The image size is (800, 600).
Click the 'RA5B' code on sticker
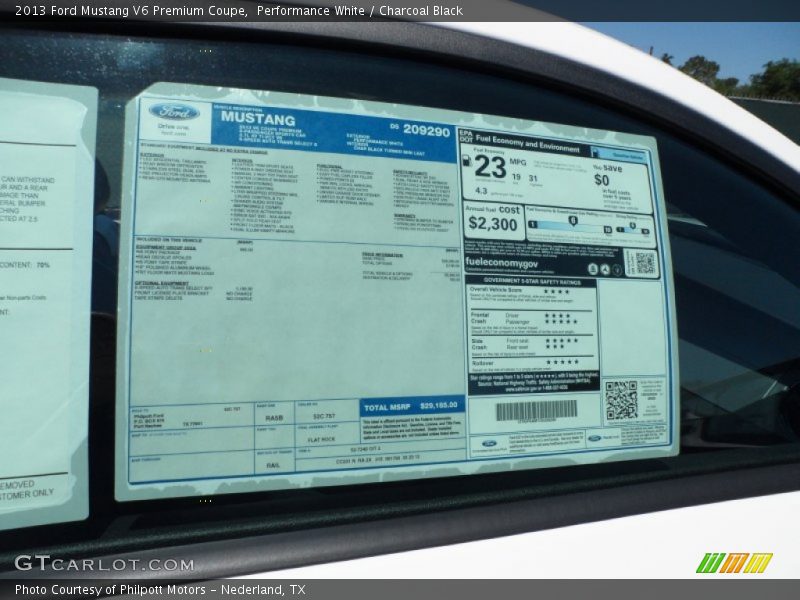(273, 418)
